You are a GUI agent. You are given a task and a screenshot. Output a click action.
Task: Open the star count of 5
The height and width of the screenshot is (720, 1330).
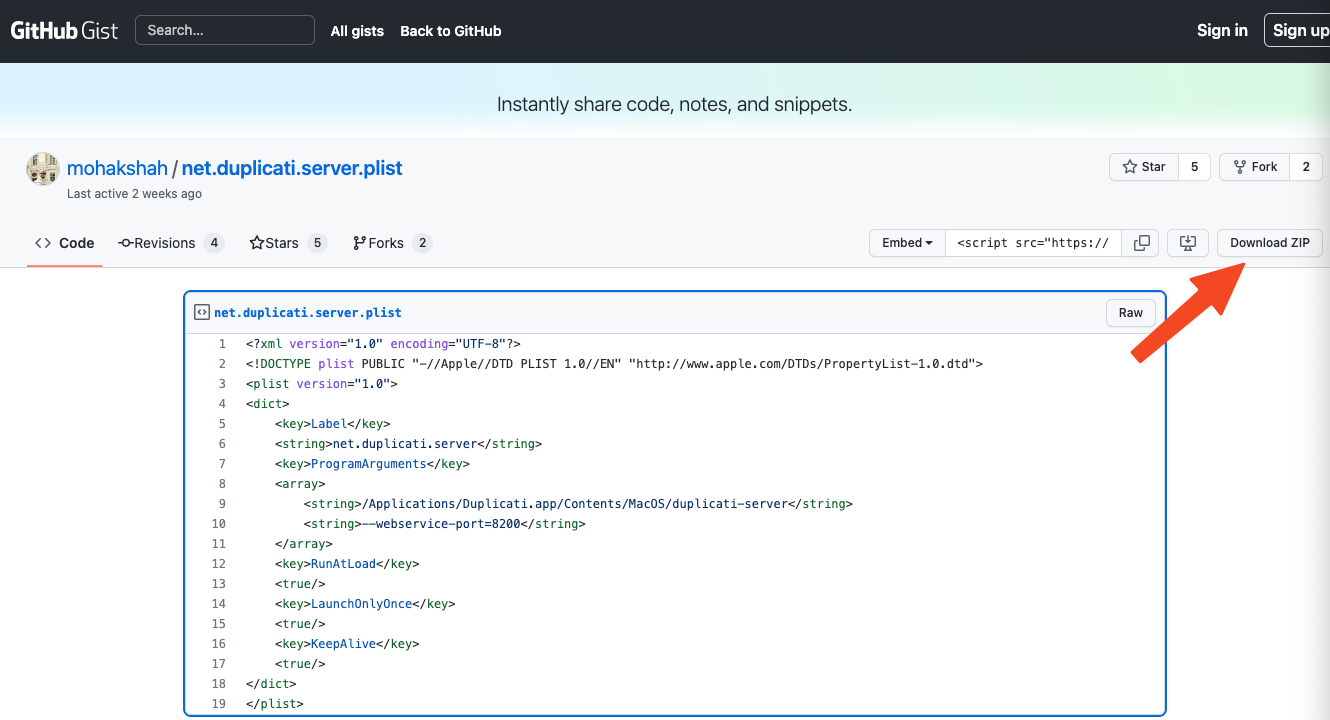(1194, 167)
